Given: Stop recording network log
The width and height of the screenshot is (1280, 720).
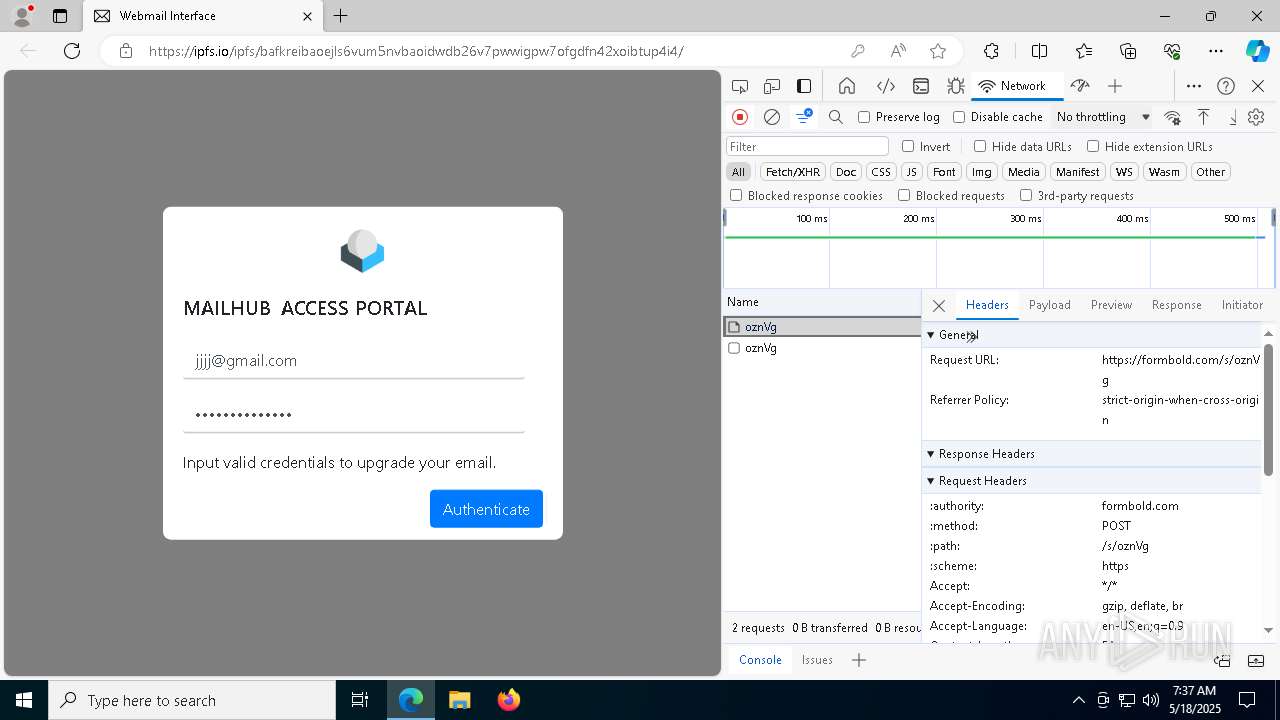Looking at the screenshot, I should [740, 117].
